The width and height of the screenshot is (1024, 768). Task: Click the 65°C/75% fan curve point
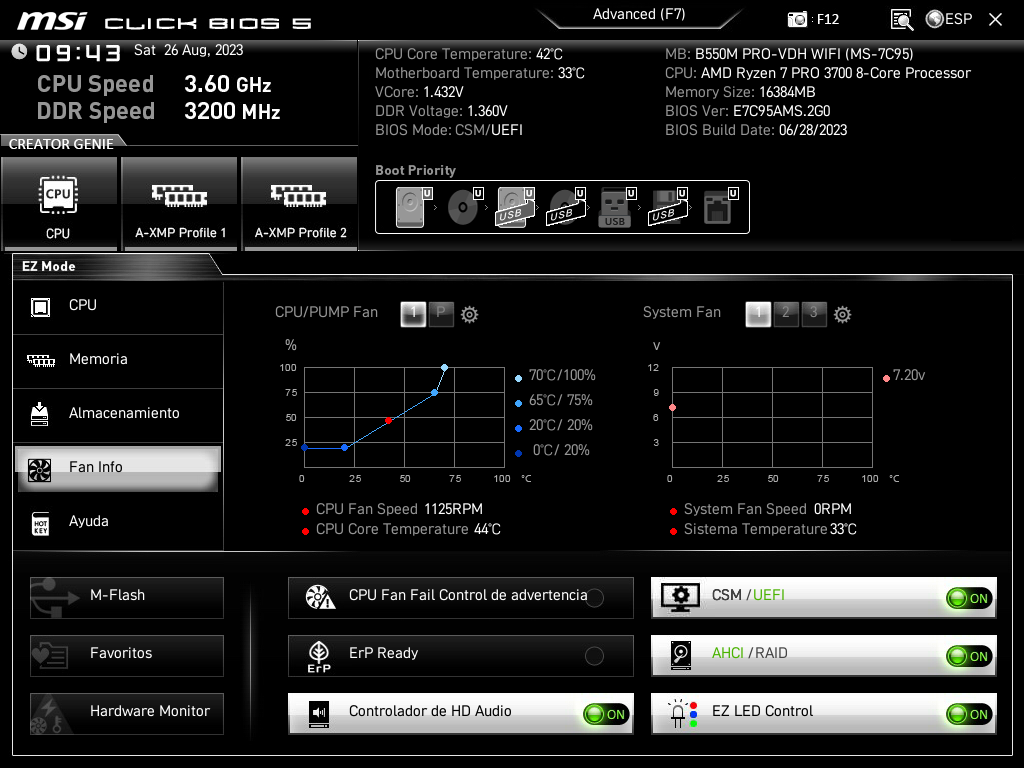tap(434, 392)
